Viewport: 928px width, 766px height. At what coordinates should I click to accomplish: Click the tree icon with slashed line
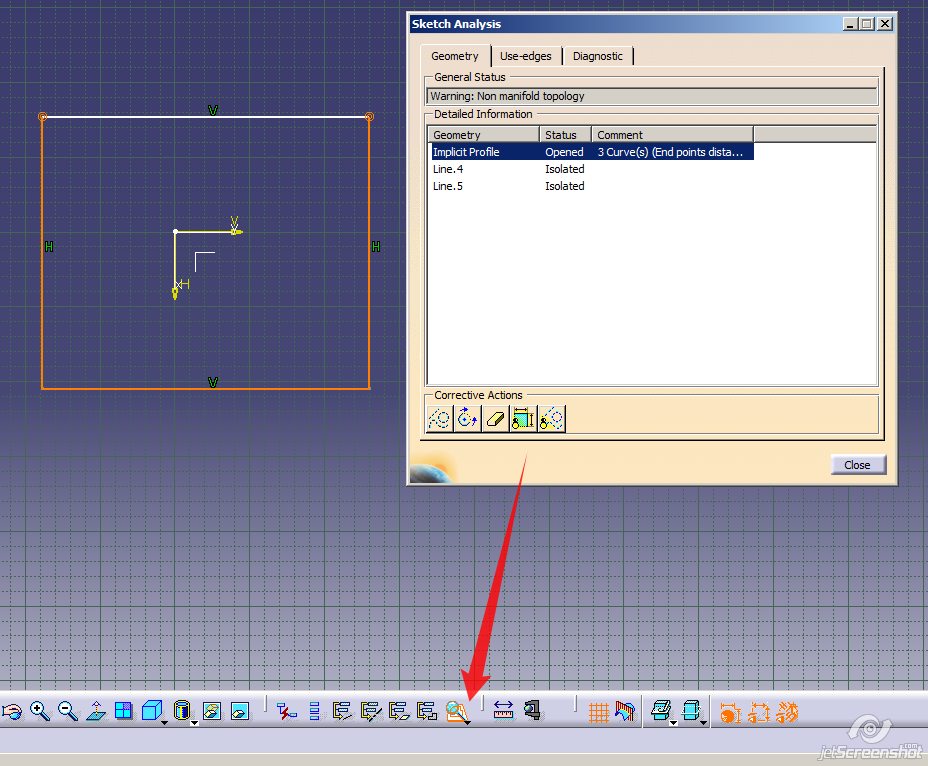coord(370,711)
